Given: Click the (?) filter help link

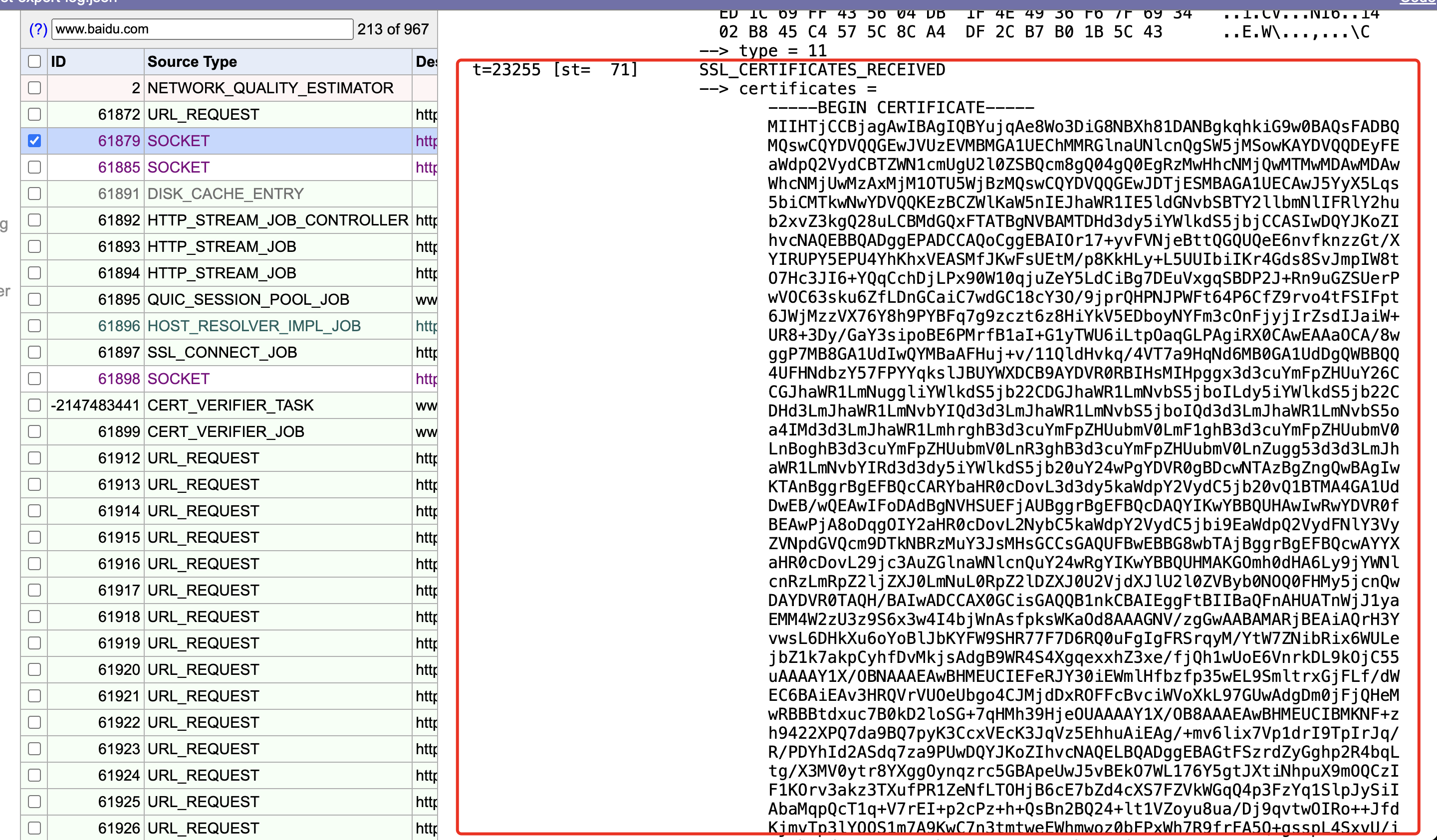Looking at the screenshot, I should [37, 29].
